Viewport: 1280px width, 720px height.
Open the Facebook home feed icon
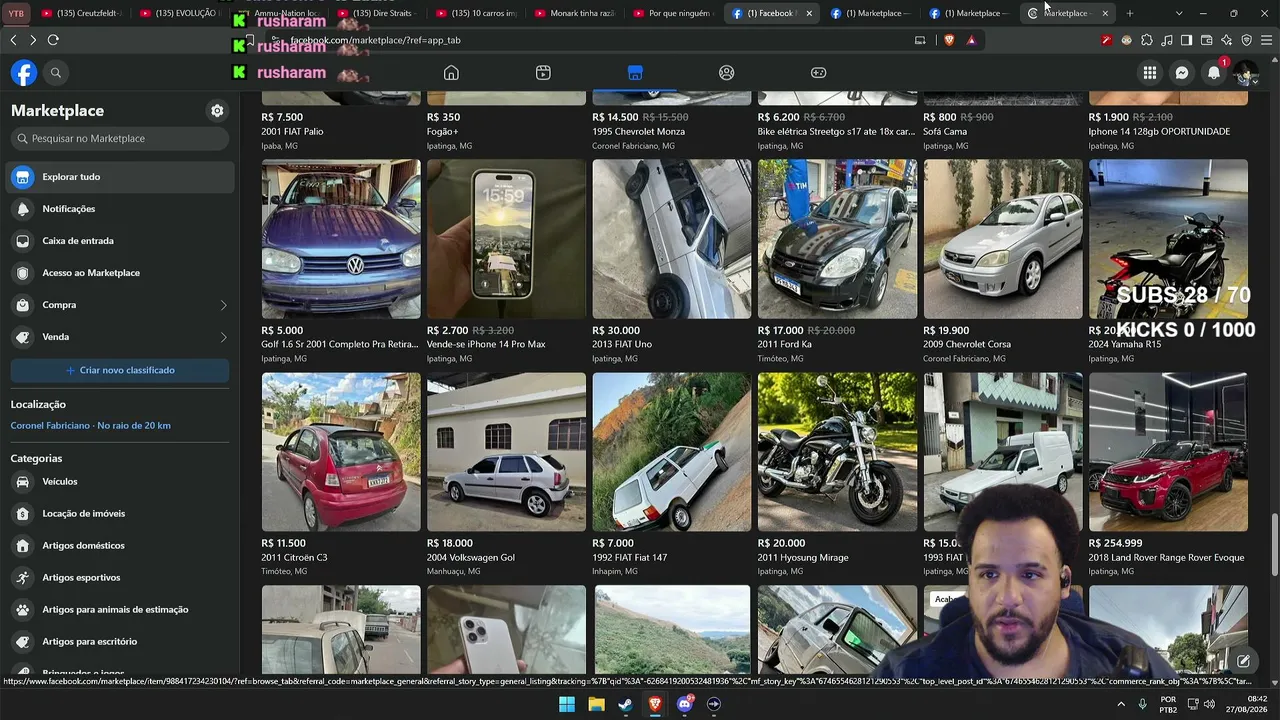point(451,72)
